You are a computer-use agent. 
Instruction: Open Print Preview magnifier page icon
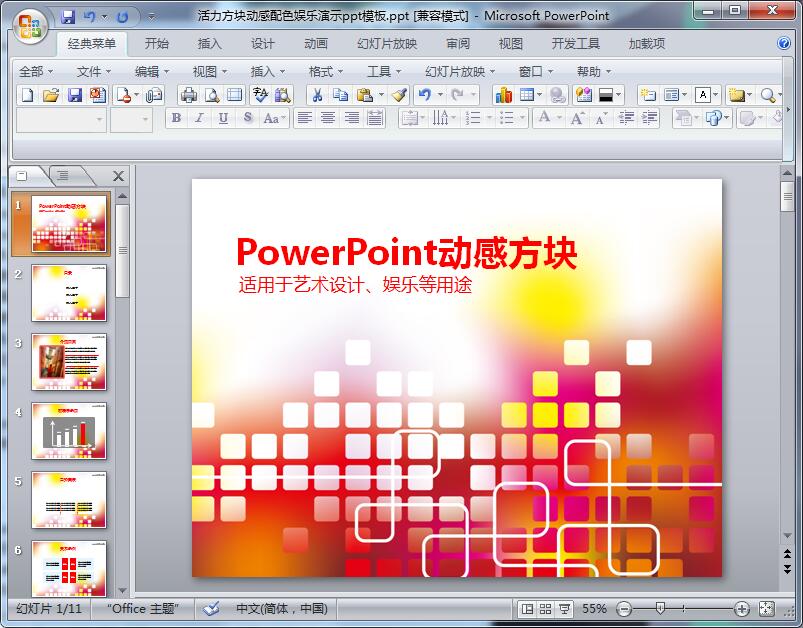[212, 95]
